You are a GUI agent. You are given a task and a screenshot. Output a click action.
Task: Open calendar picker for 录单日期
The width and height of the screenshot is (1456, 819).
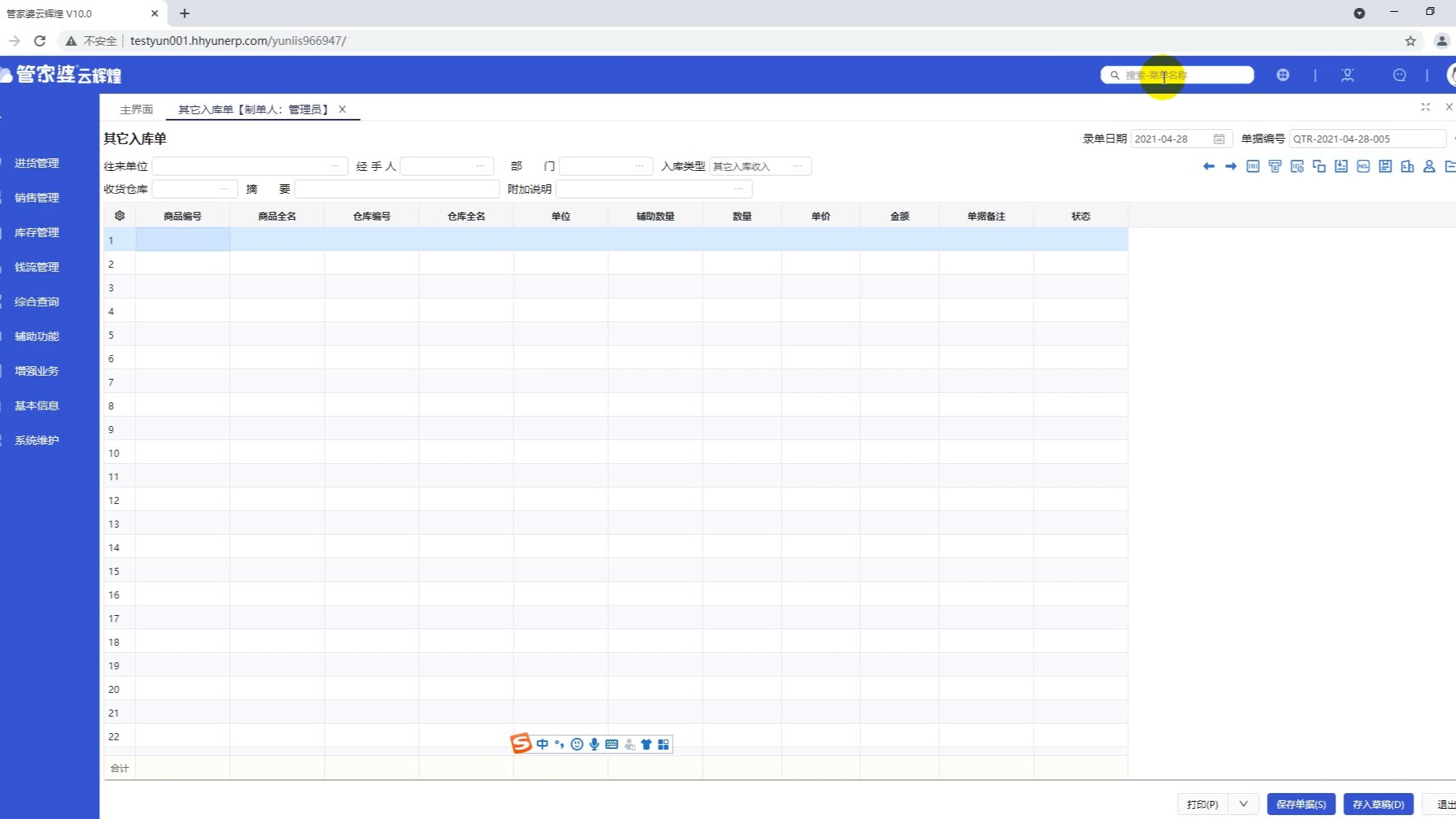tap(1219, 139)
